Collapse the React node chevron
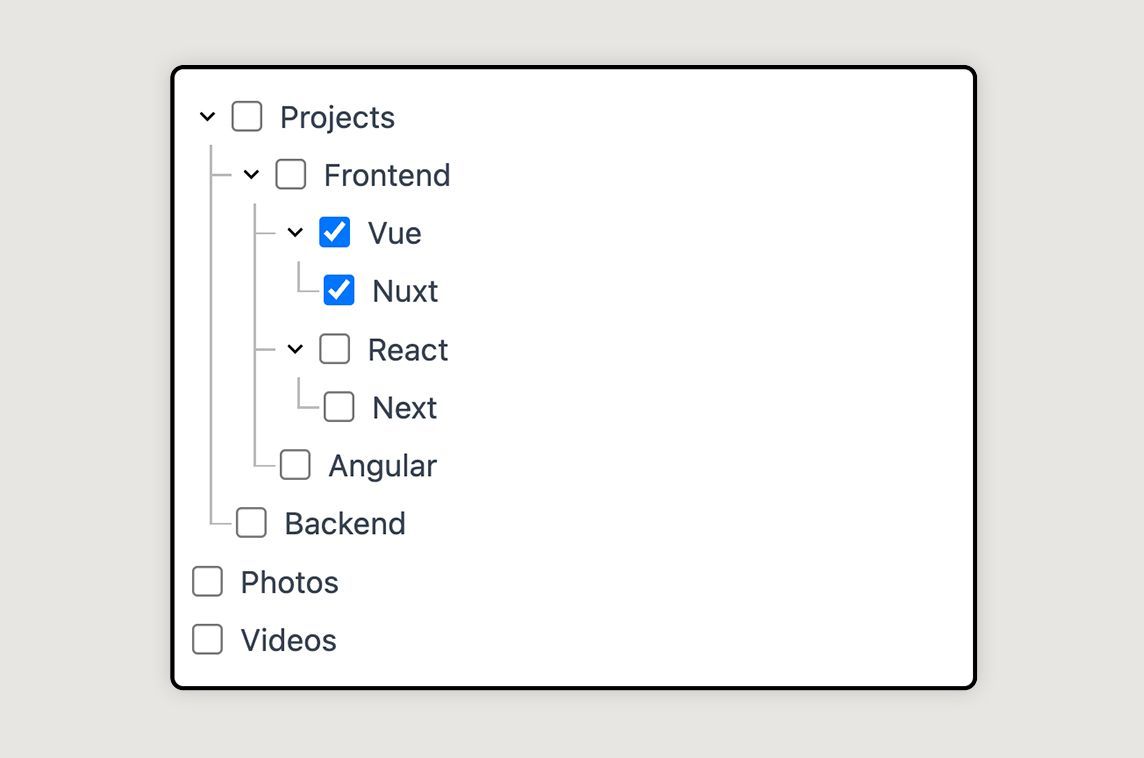 [295, 349]
